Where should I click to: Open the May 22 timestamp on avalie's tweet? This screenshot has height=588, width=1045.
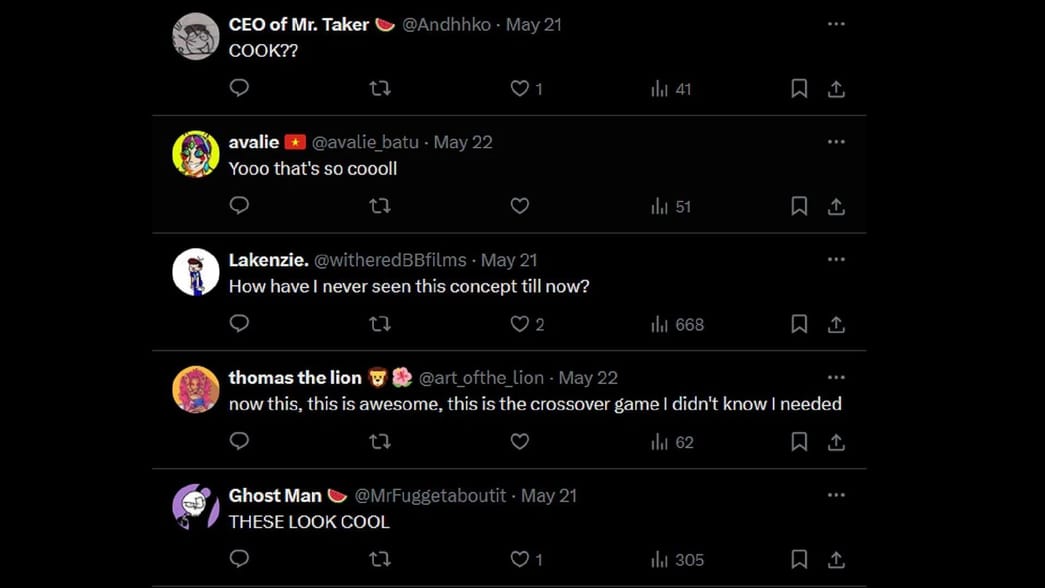[463, 142]
